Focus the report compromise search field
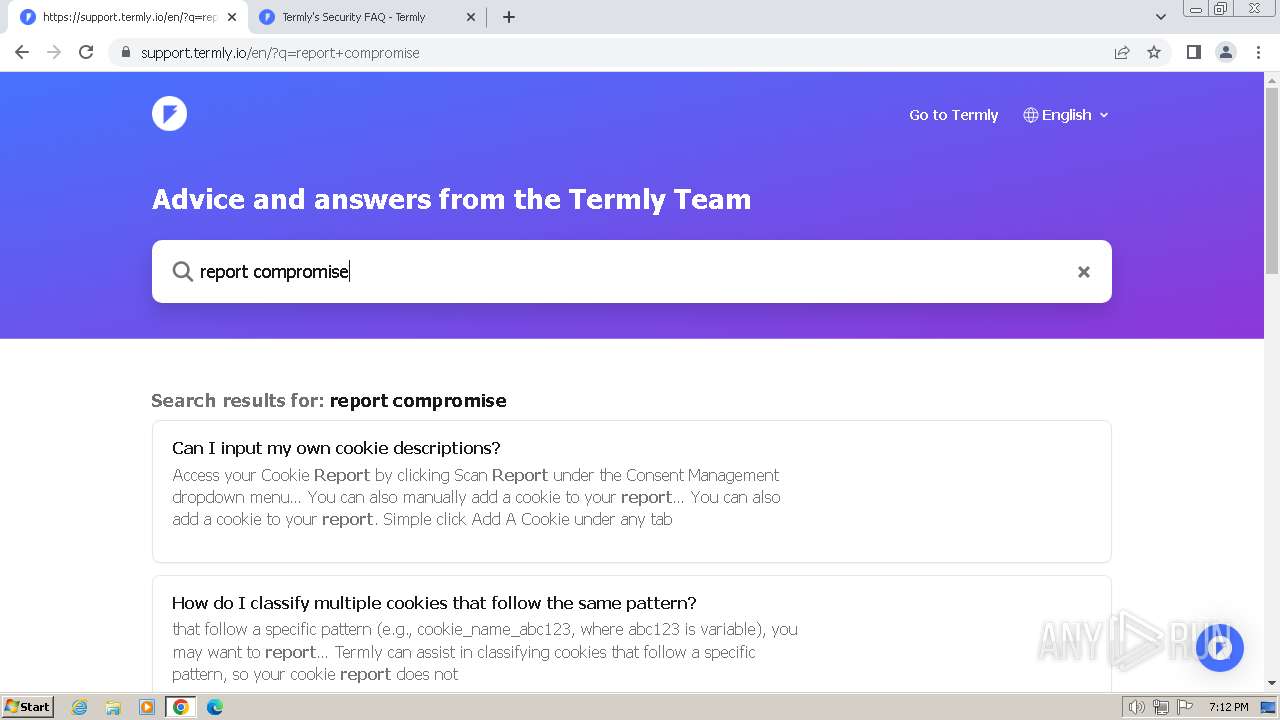The height and width of the screenshot is (720, 1280). pyautogui.click(x=632, y=271)
